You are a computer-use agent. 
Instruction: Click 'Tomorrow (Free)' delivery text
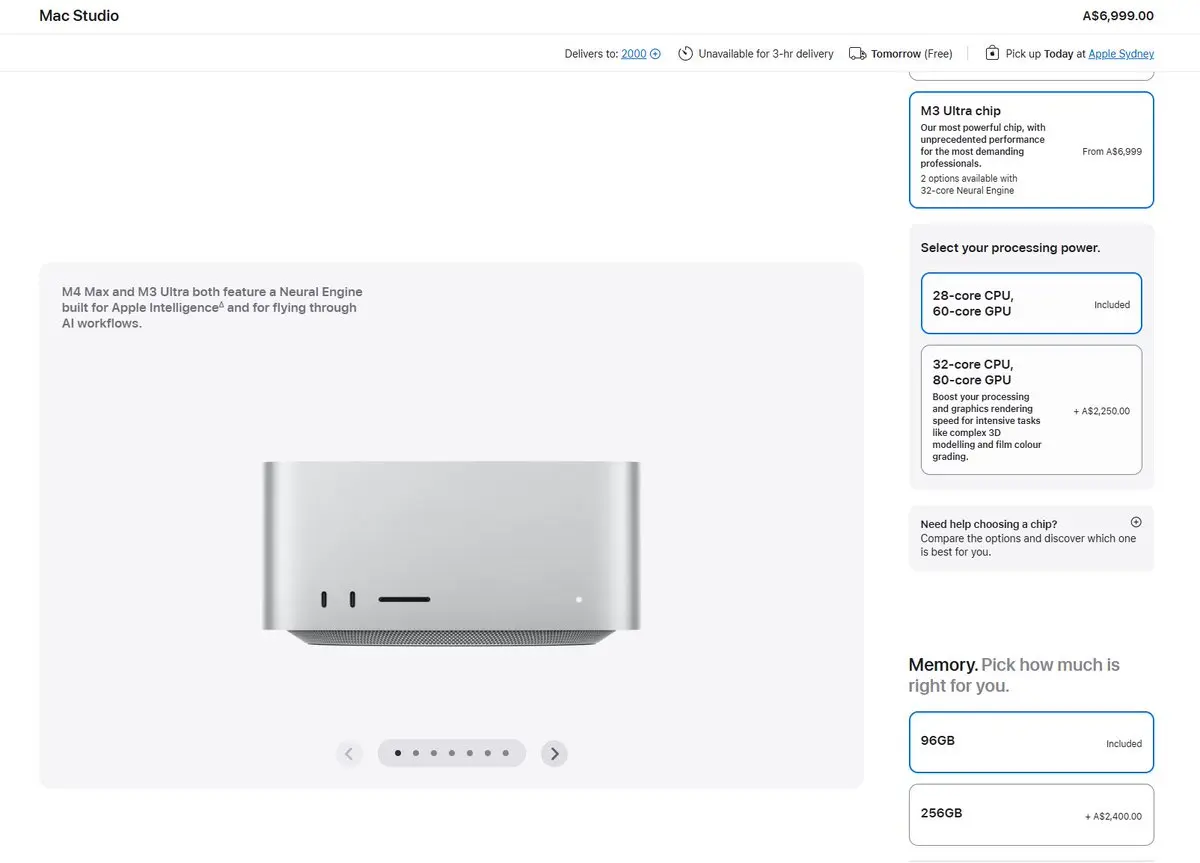(x=912, y=54)
